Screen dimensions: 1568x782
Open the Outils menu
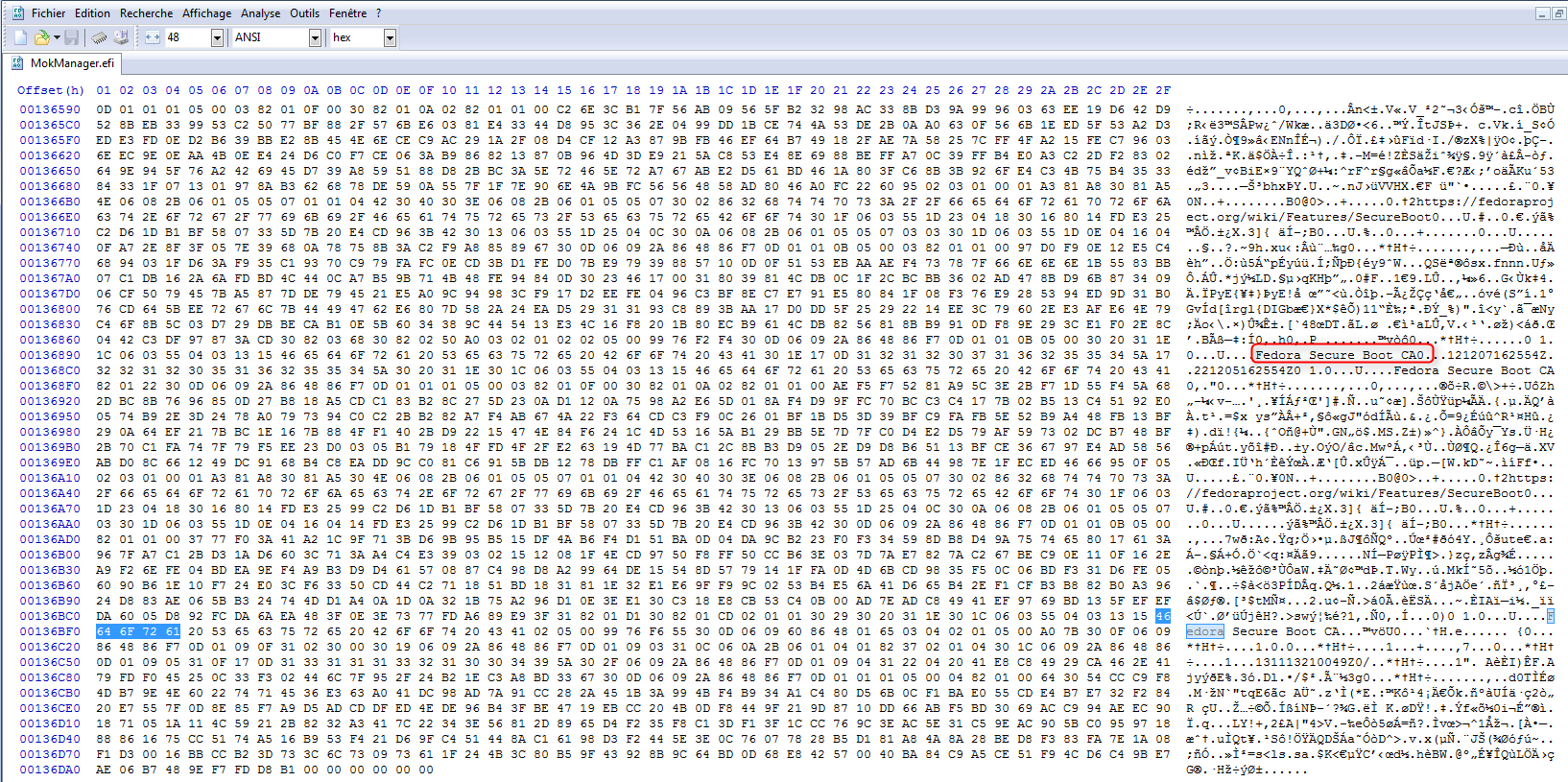[304, 13]
